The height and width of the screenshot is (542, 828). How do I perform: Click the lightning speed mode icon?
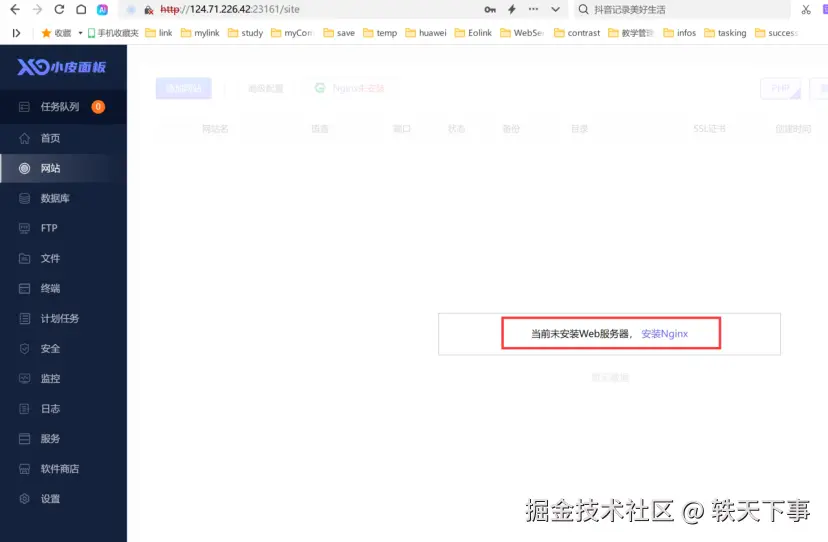512,10
